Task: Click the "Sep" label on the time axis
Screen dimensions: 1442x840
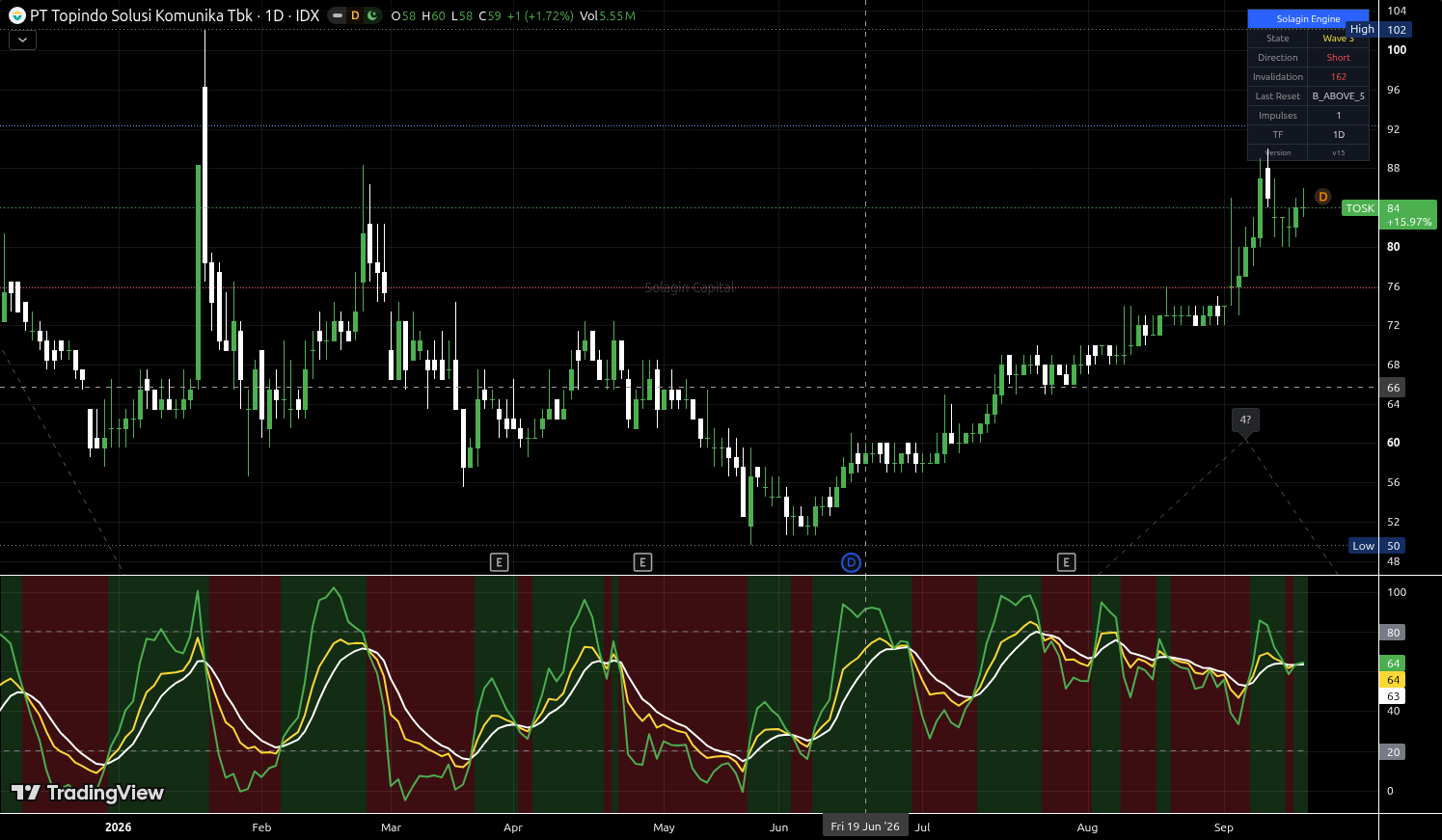Action: (x=1223, y=827)
